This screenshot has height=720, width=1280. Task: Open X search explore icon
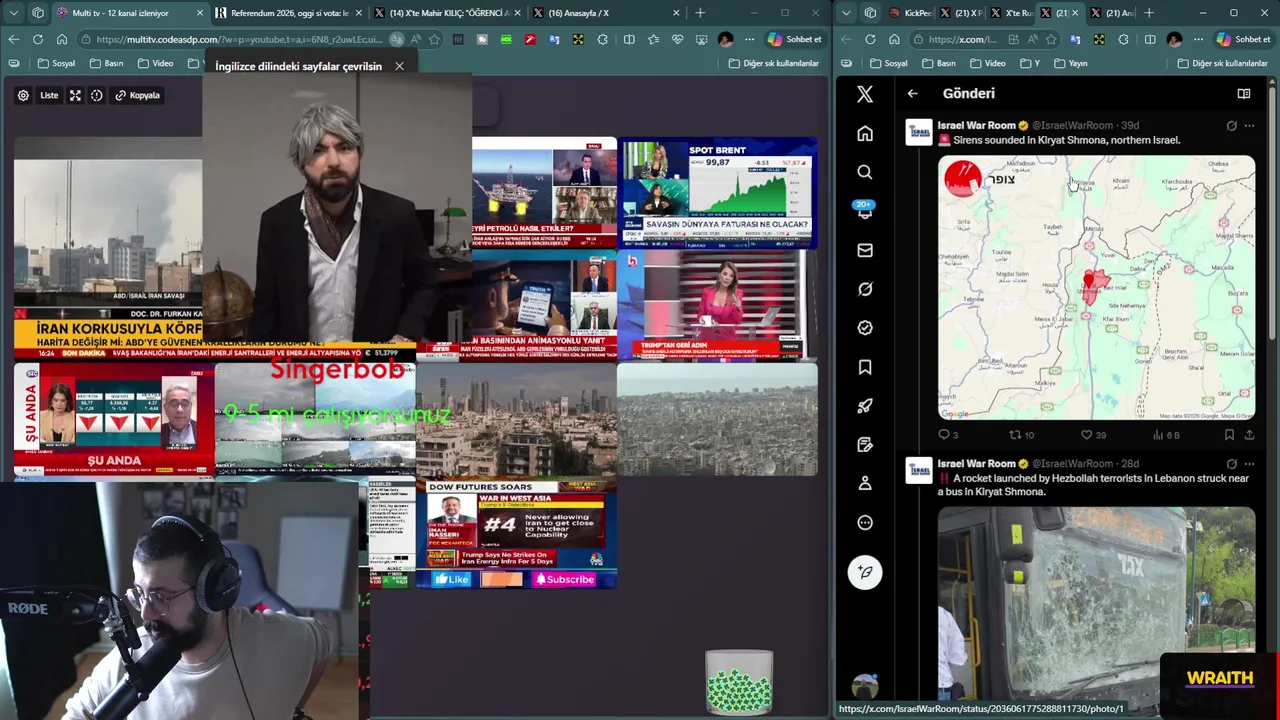click(x=865, y=172)
